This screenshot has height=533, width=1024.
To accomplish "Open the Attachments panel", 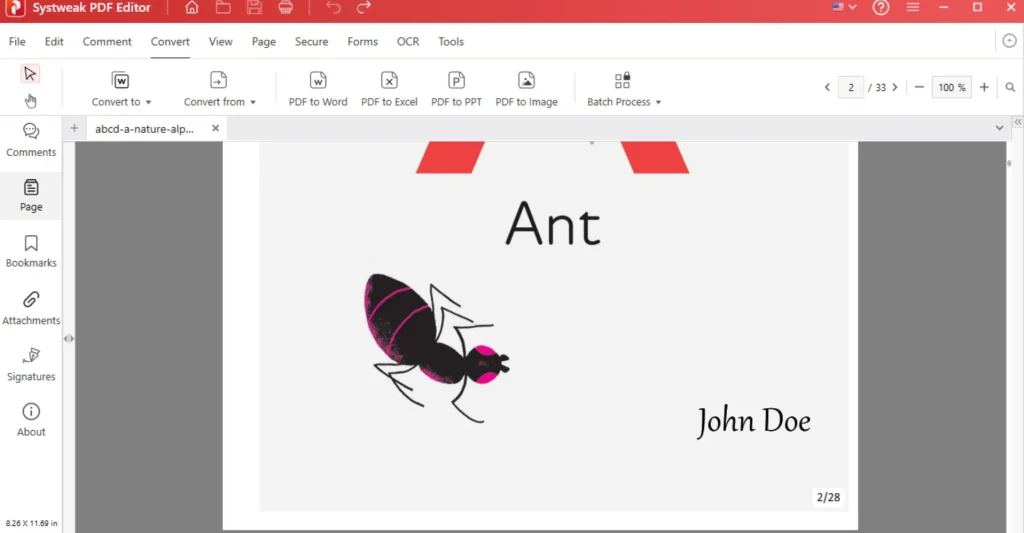I will [31, 308].
